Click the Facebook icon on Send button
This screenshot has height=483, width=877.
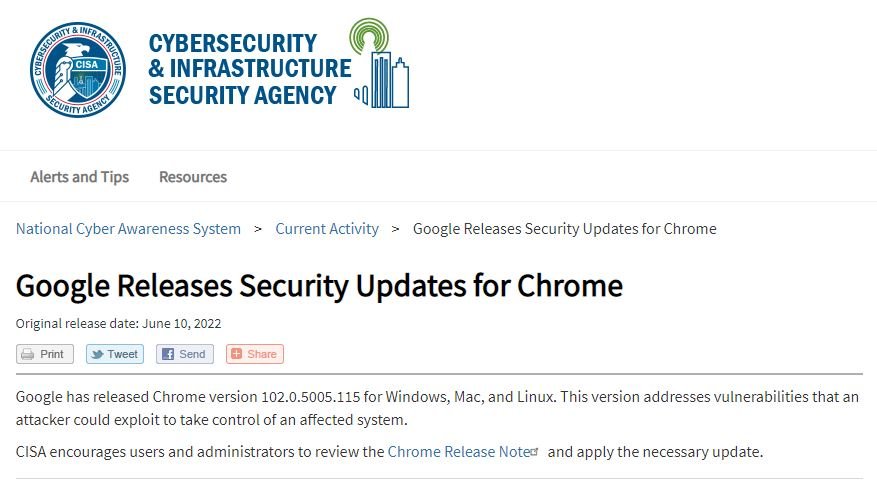[x=168, y=354]
